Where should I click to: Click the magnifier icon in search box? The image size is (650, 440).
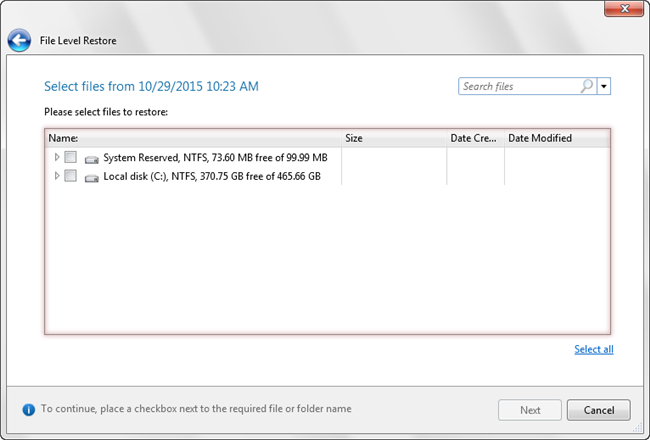[586, 86]
